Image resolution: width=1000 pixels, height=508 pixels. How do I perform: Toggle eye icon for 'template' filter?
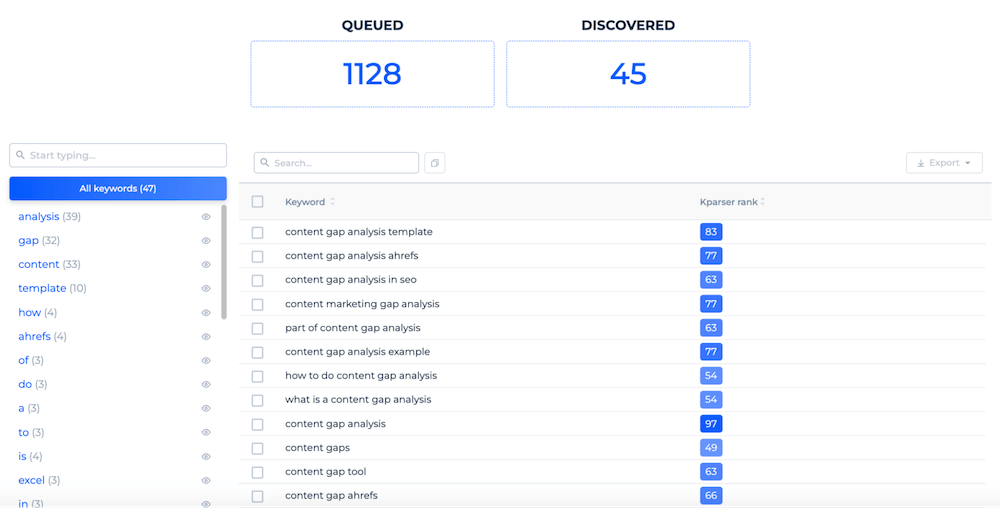pos(206,289)
